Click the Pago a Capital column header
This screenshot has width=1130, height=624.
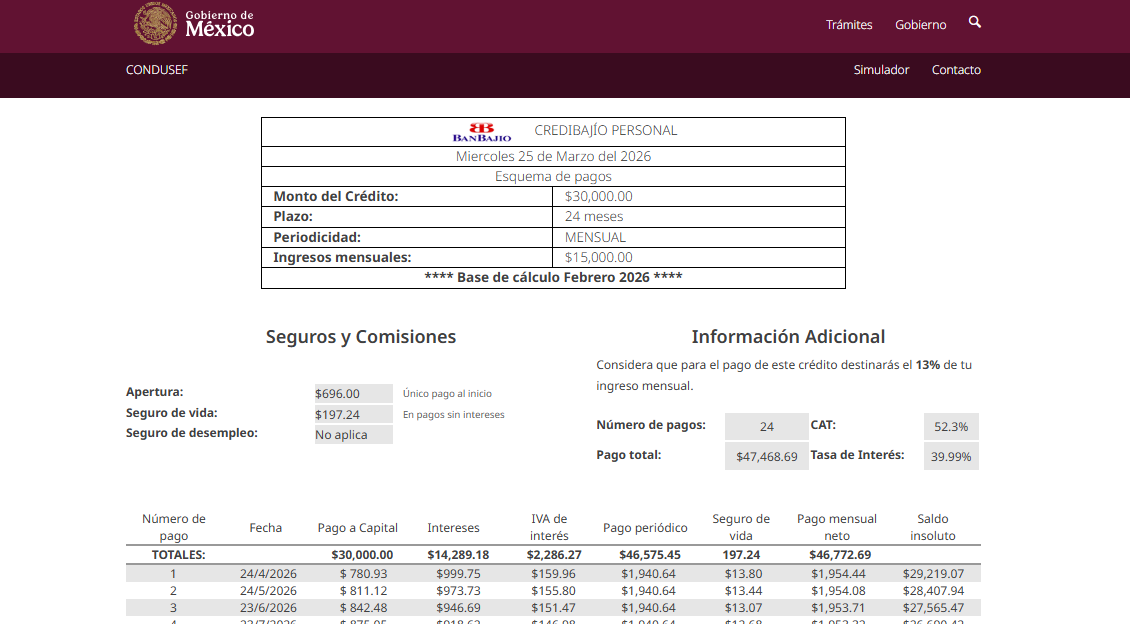coord(357,527)
